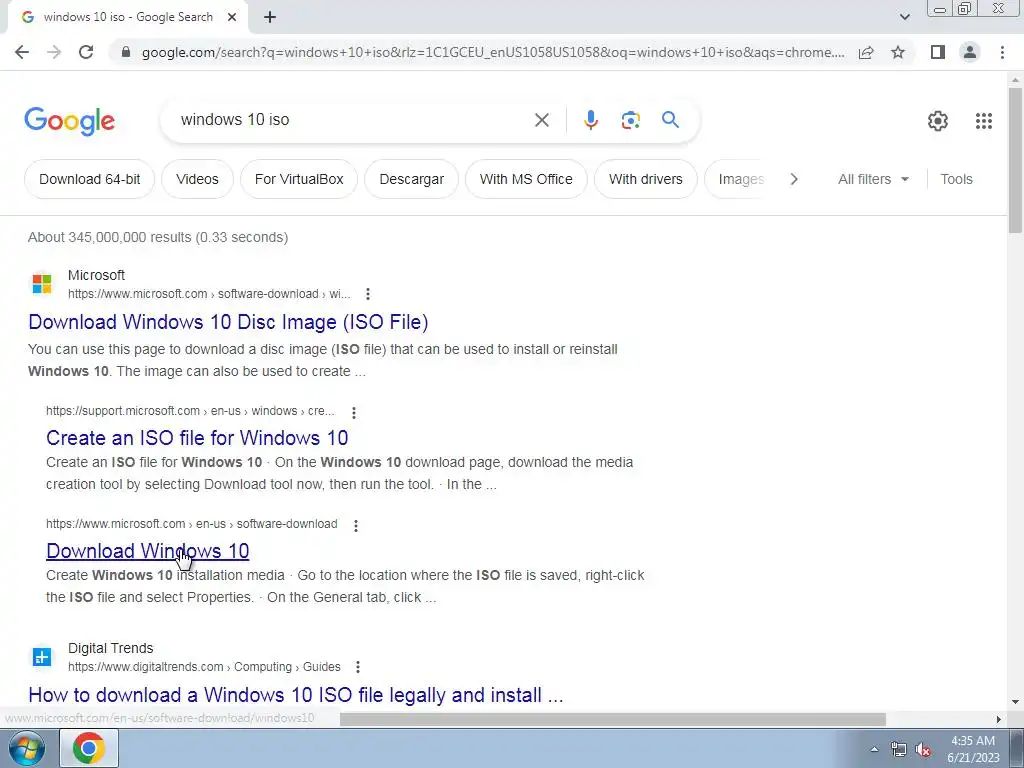Select the With drivers chip
1024x768 pixels.
[645, 179]
